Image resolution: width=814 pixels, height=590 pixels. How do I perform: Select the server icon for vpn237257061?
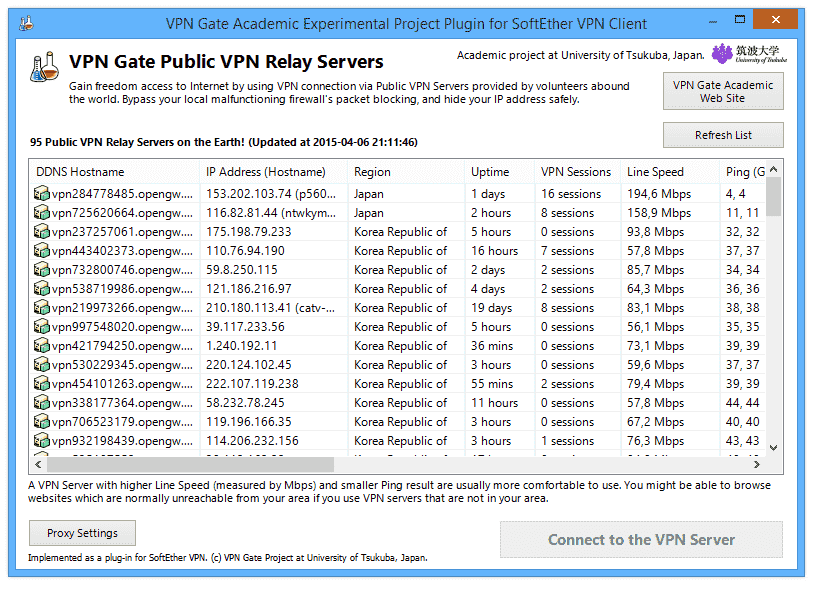42,232
